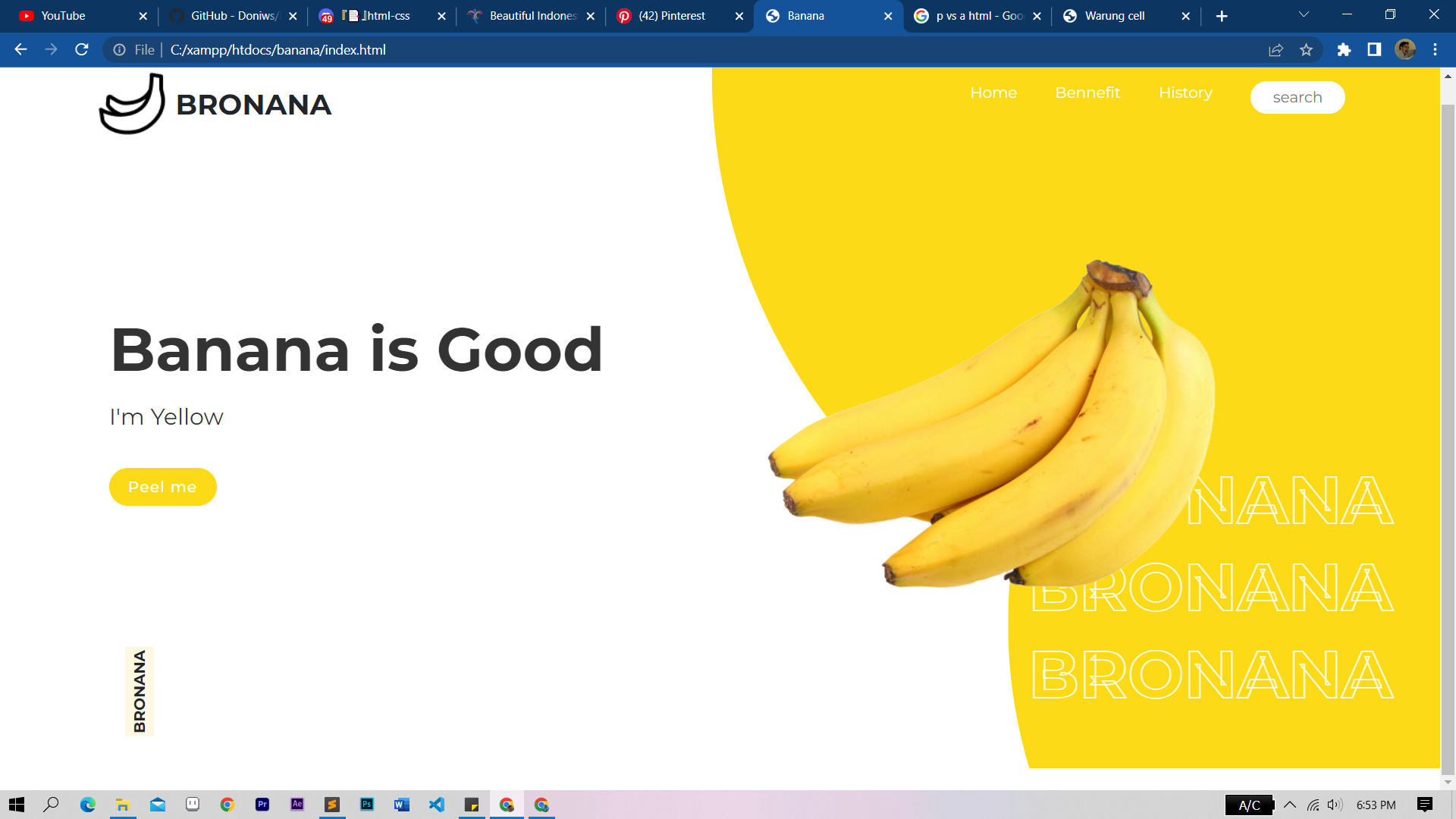Switch to the YouTube tab
This screenshot has height=819, width=1456.
click(x=64, y=15)
